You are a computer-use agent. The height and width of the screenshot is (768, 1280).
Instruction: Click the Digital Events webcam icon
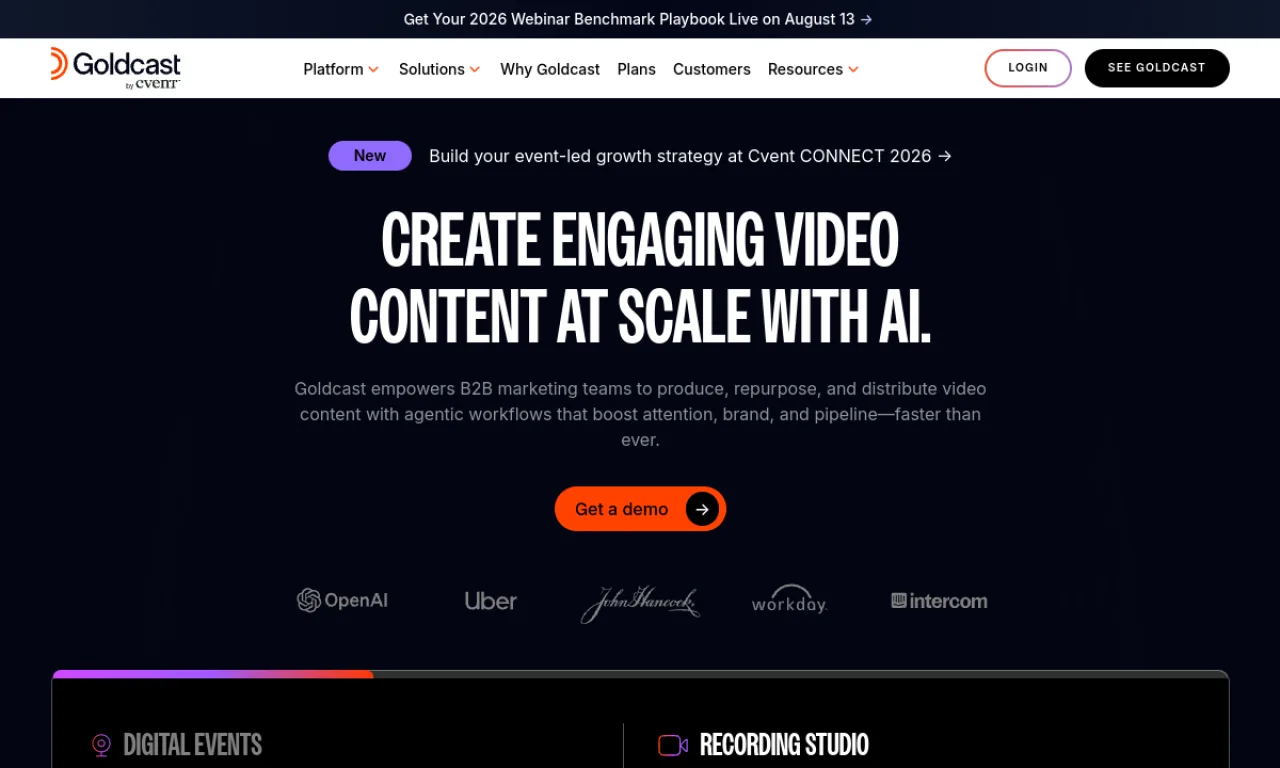[101, 745]
